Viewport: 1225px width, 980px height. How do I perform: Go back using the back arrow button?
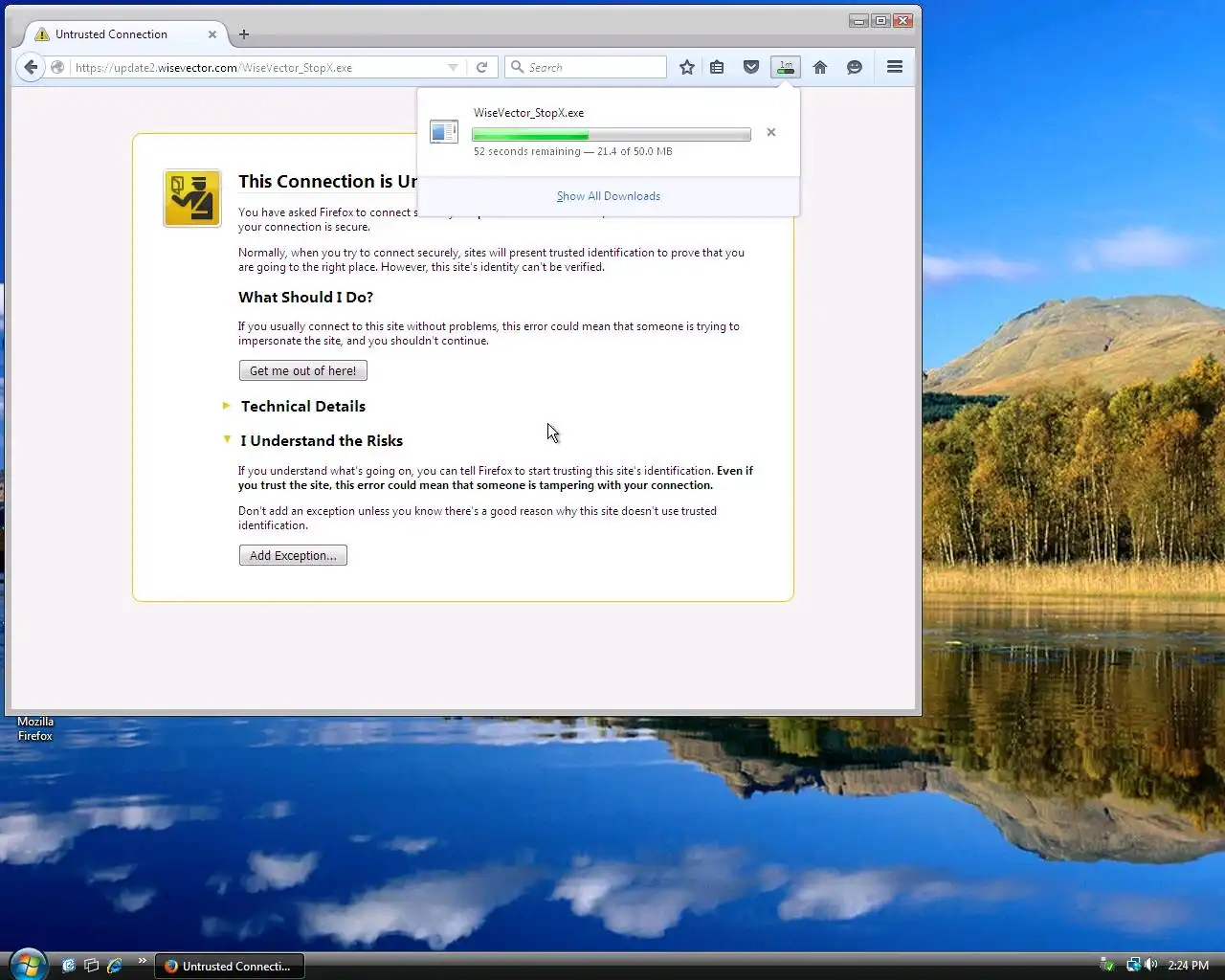pyautogui.click(x=31, y=67)
